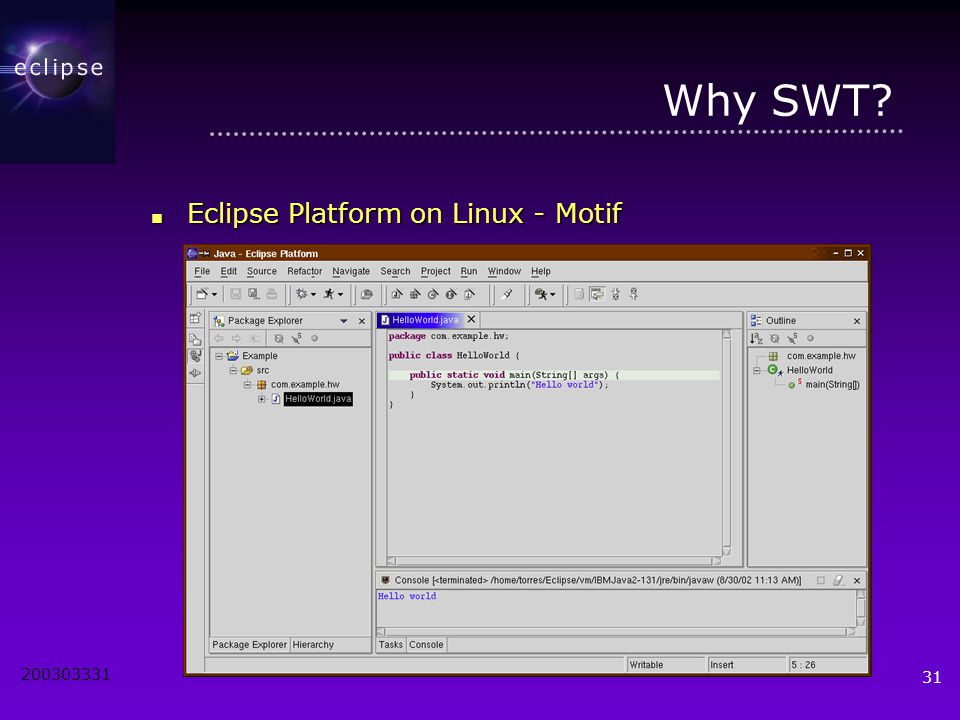The image size is (960, 720).
Task: Collapse the Example project tree node
Action: [219, 356]
